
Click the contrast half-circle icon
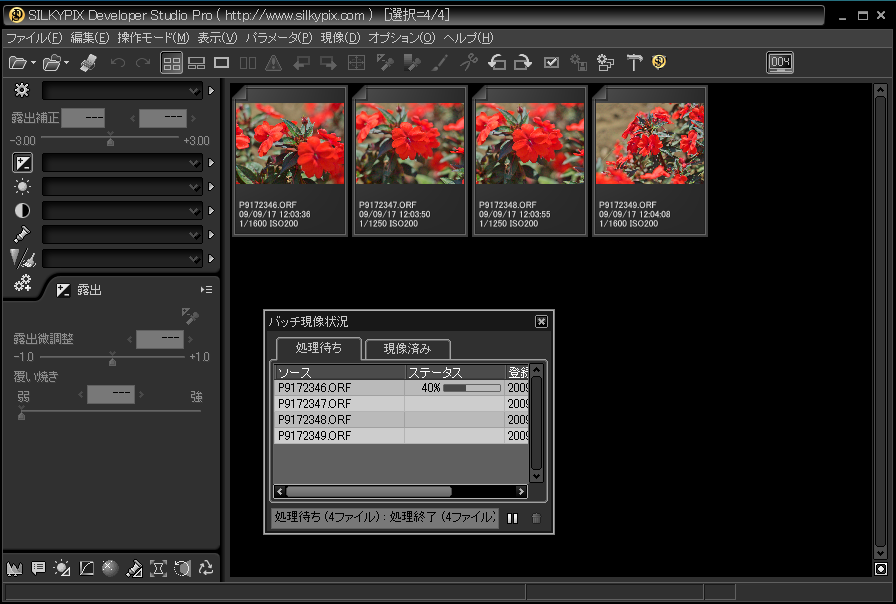coord(22,210)
